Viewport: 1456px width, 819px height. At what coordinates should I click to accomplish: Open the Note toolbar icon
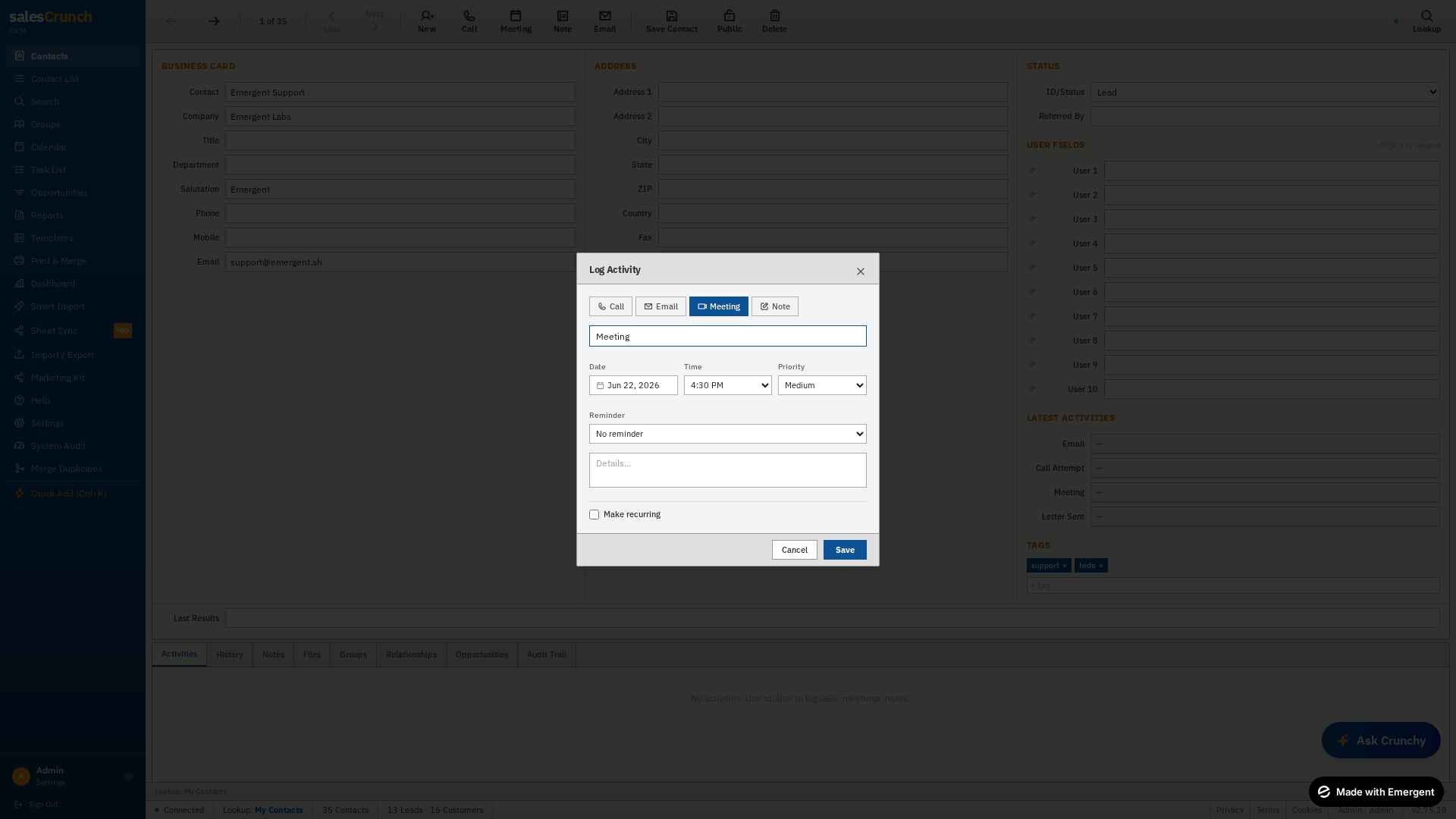click(563, 21)
